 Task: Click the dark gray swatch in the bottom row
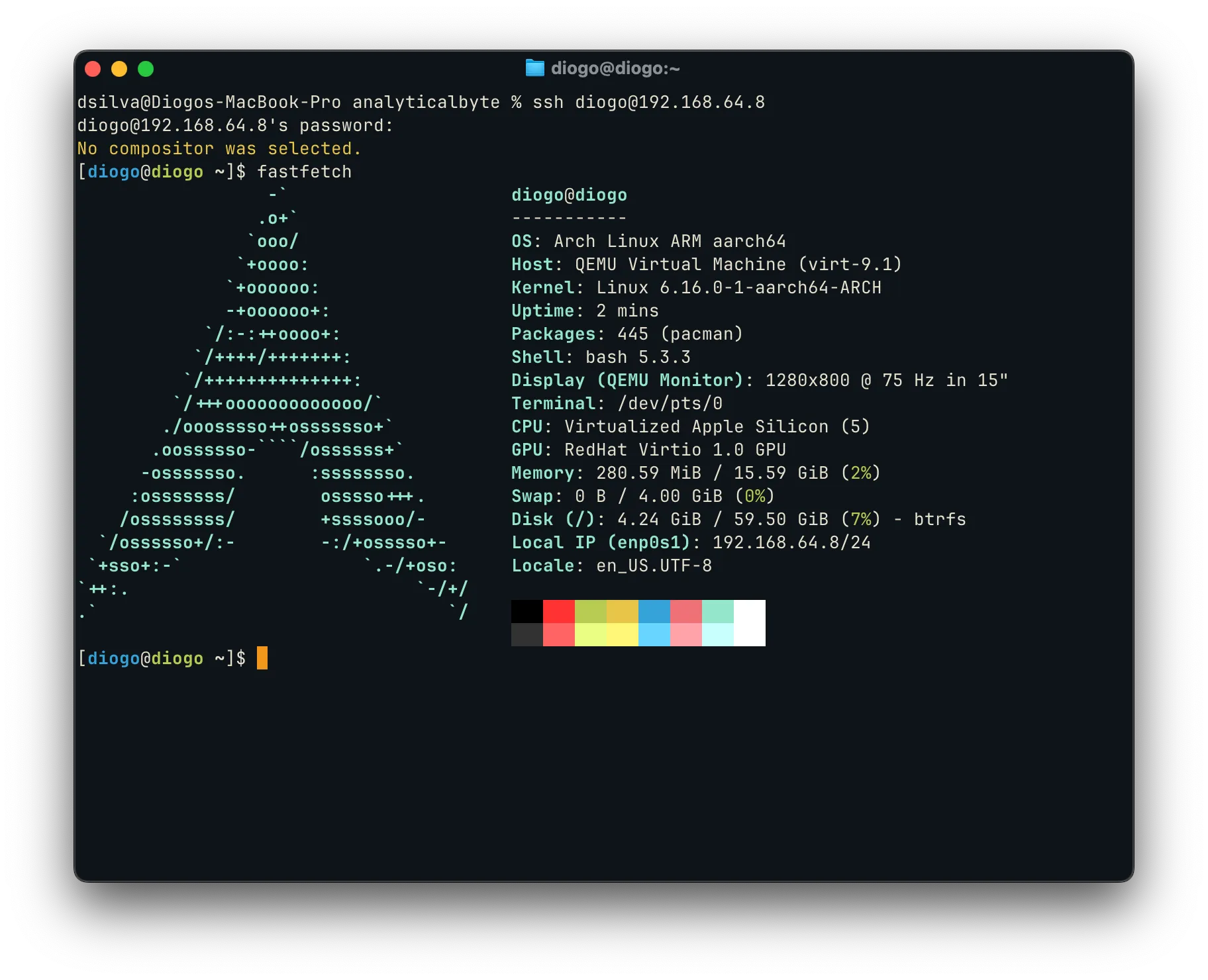[x=527, y=634]
